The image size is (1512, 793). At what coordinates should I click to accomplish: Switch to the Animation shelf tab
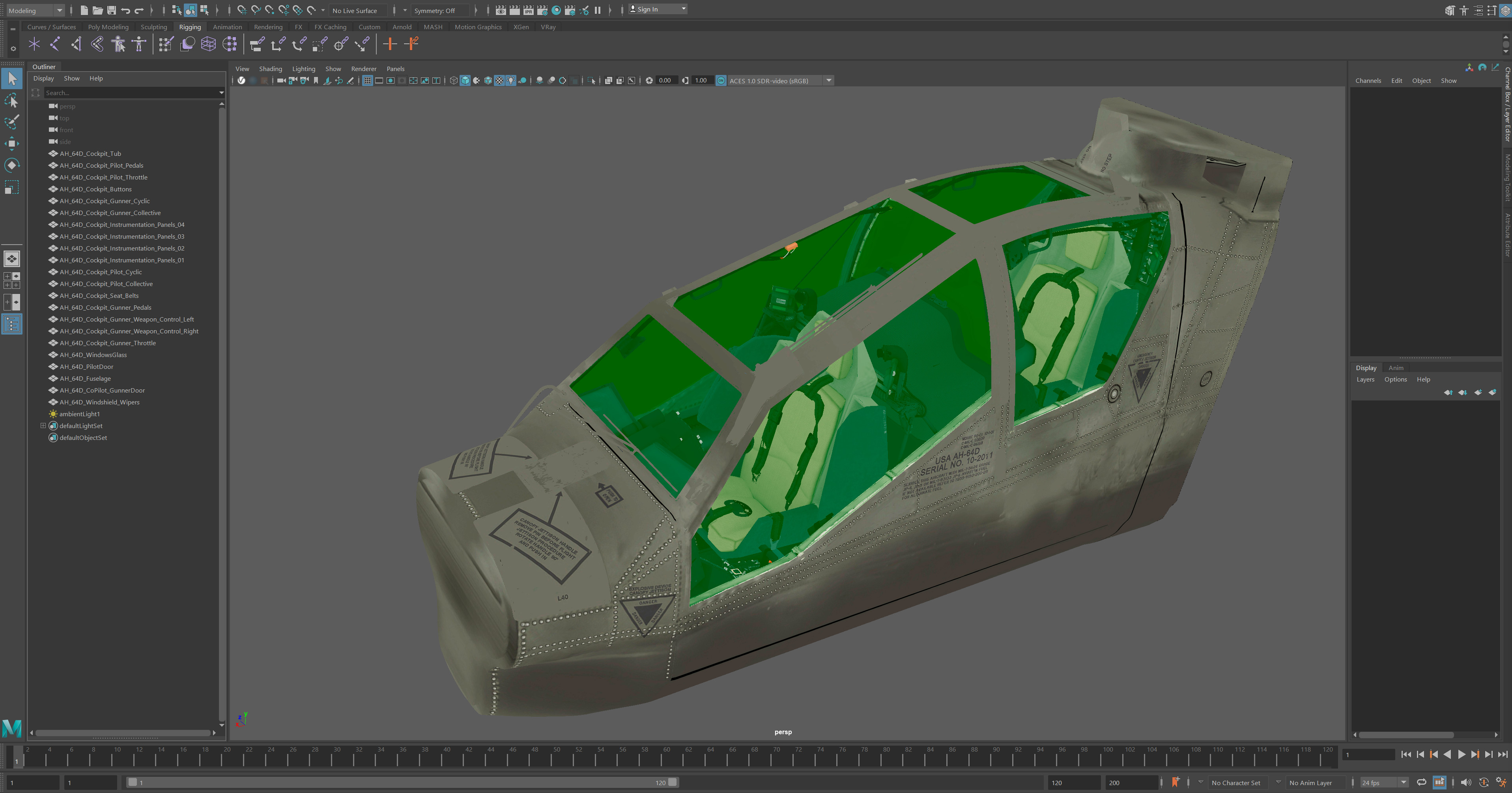[x=227, y=27]
